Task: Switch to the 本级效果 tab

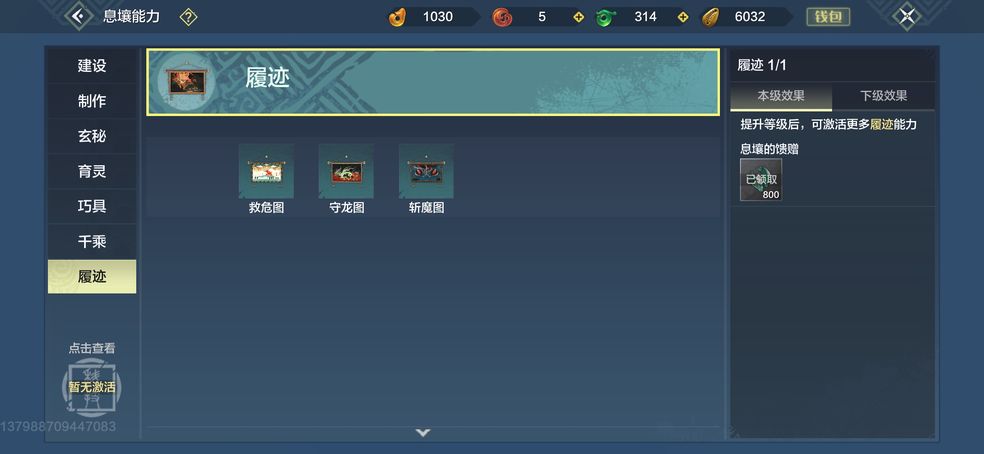Action: tap(781, 96)
